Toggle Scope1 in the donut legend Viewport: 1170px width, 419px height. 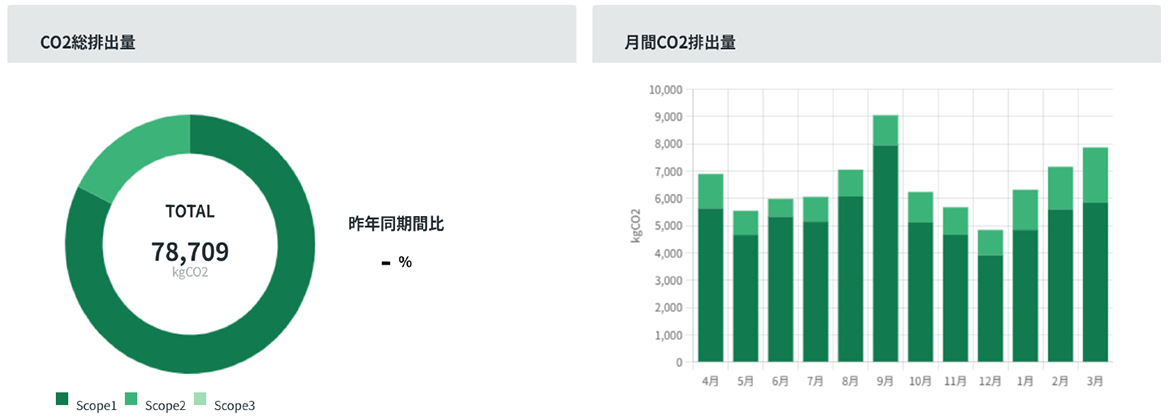(x=98, y=405)
